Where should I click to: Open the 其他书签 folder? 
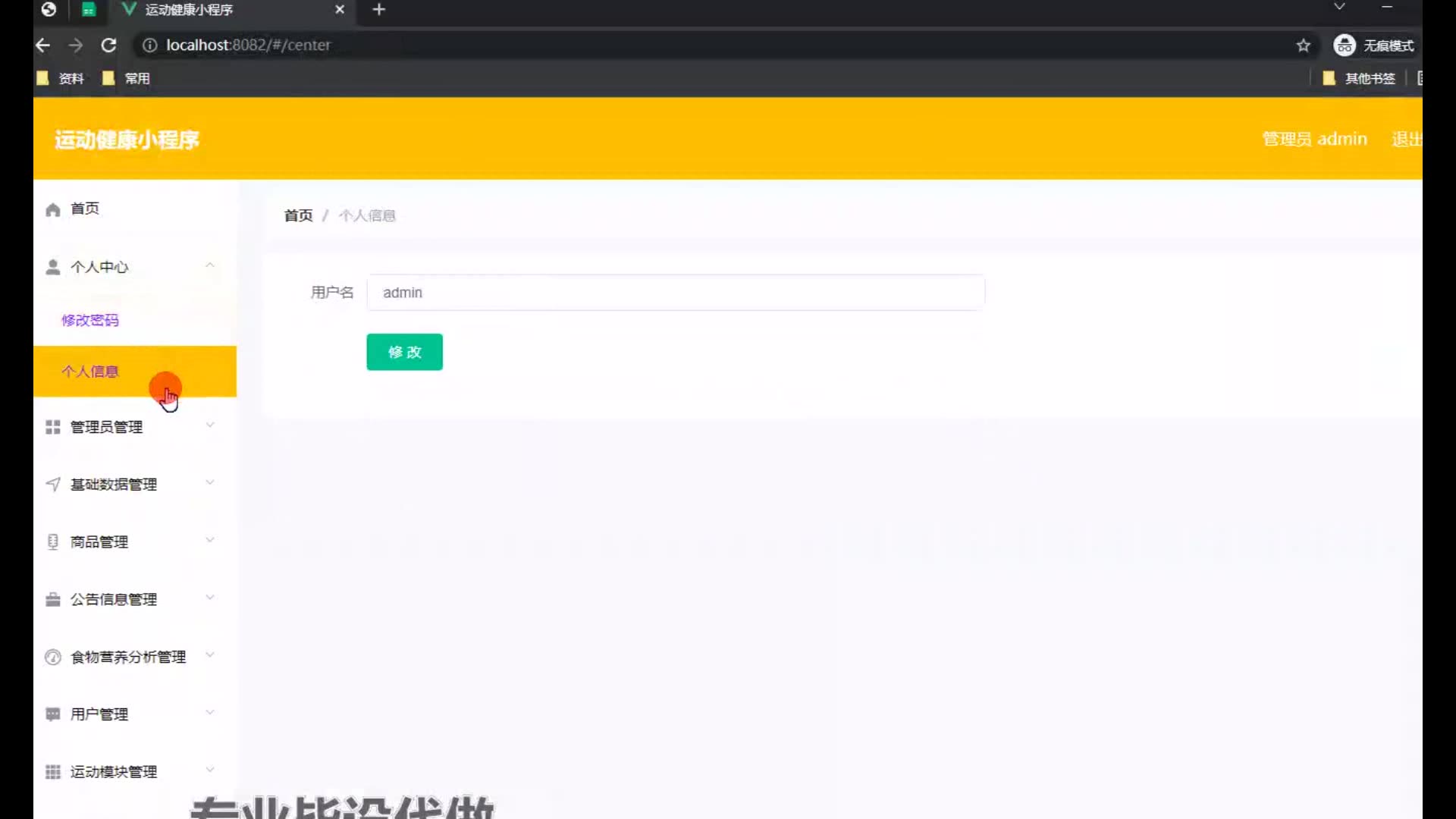point(1359,78)
